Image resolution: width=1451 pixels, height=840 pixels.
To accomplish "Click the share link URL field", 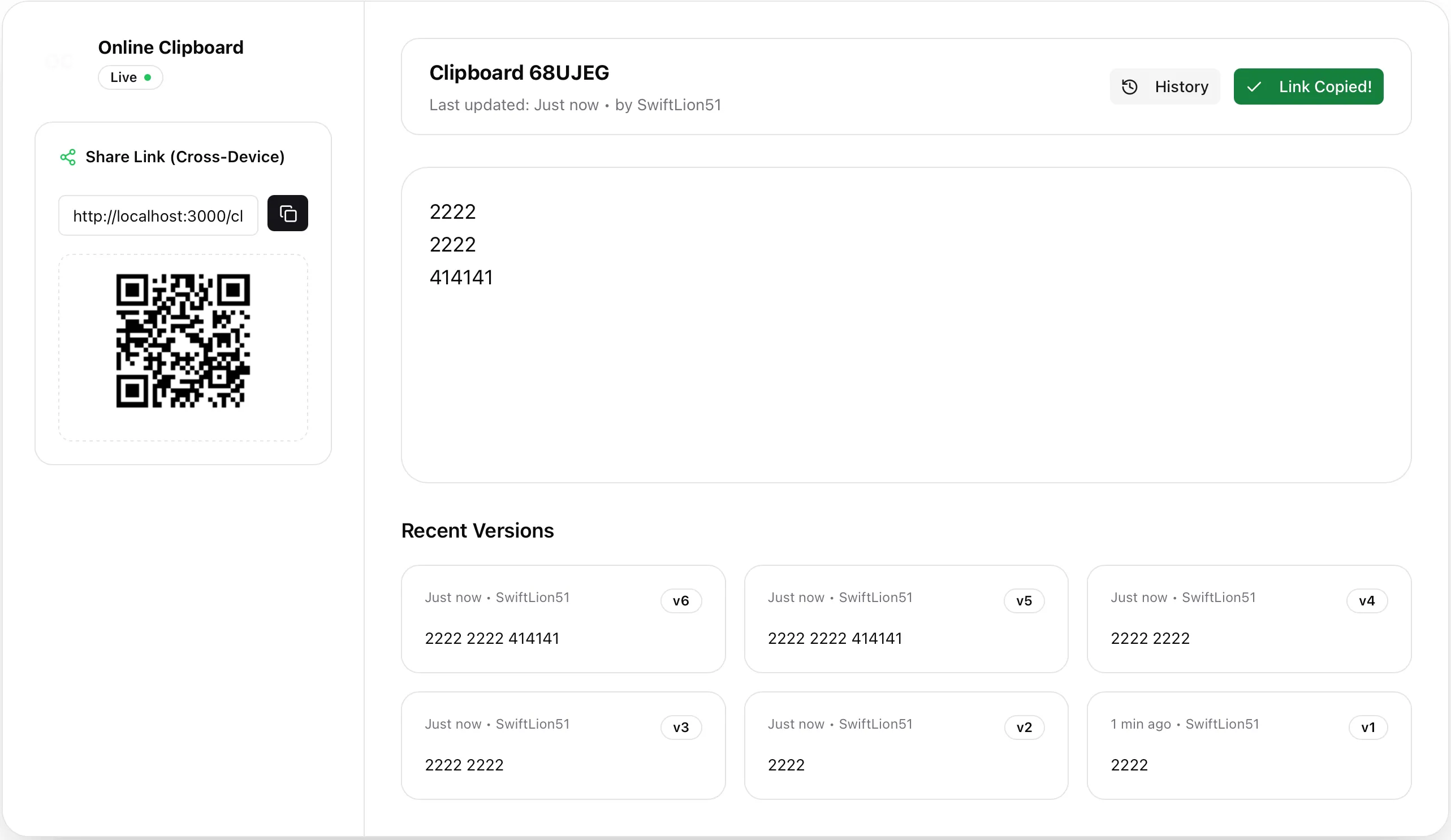I will pyautogui.click(x=158, y=216).
